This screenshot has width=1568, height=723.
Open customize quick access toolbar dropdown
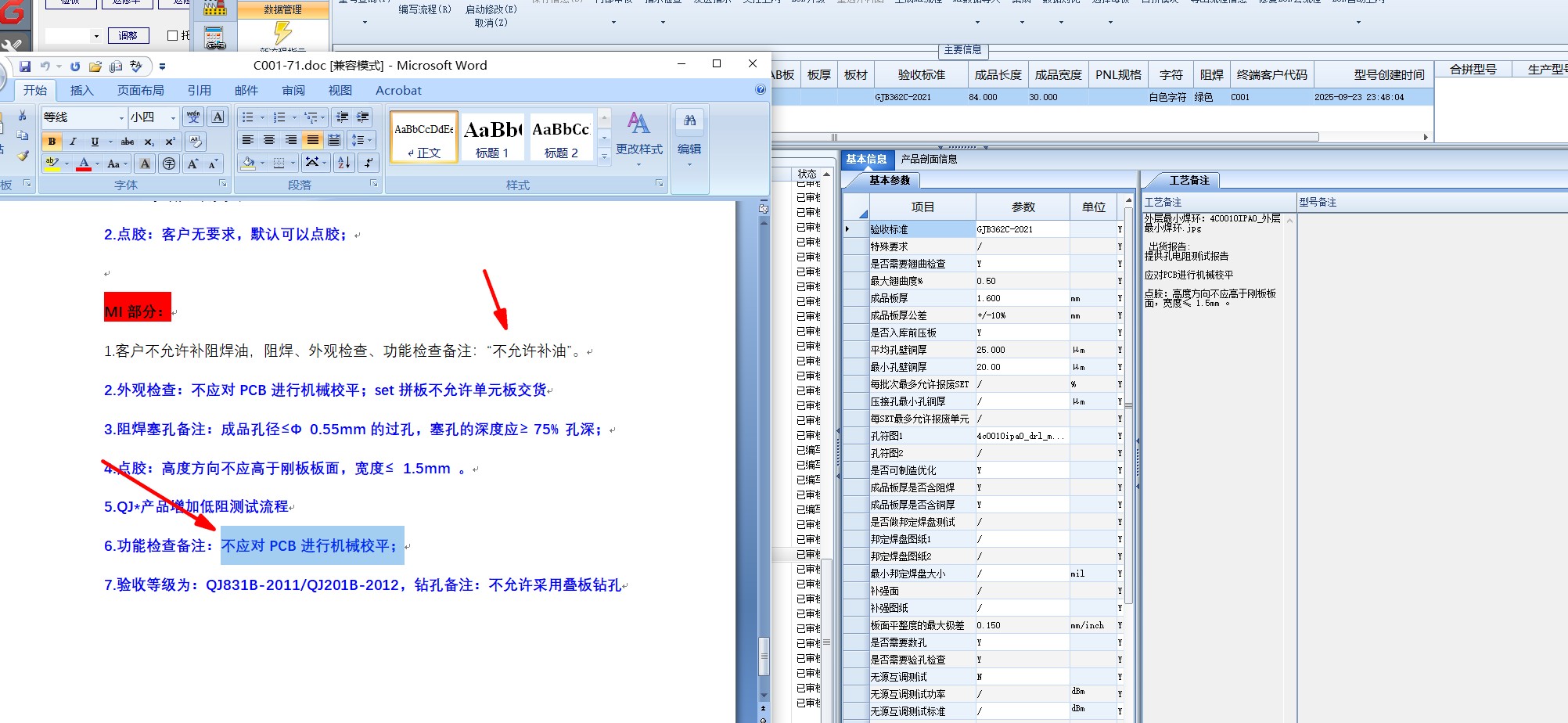[162, 67]
